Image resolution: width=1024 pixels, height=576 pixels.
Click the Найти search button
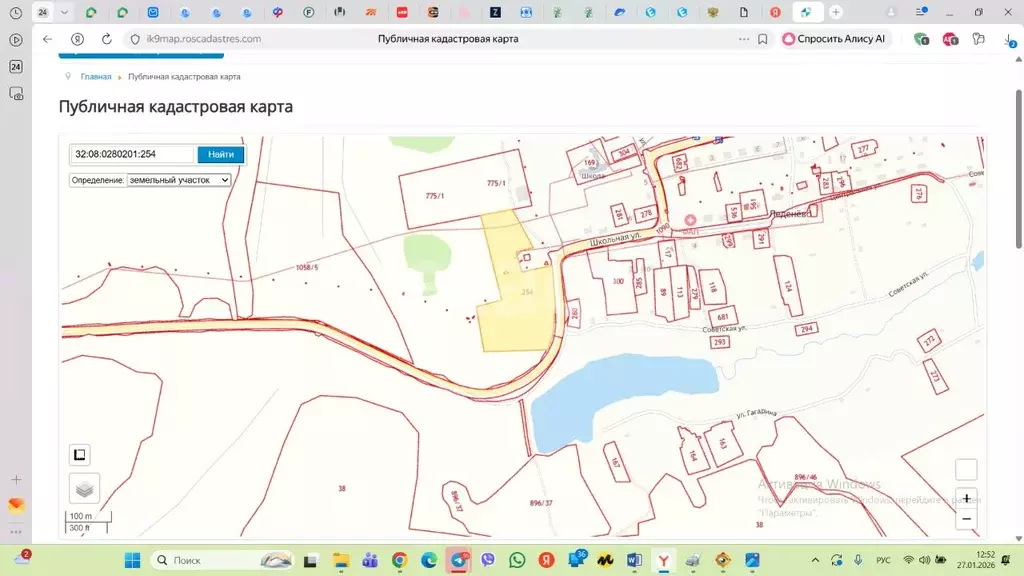pyautogui.click(x=221, y=154)
